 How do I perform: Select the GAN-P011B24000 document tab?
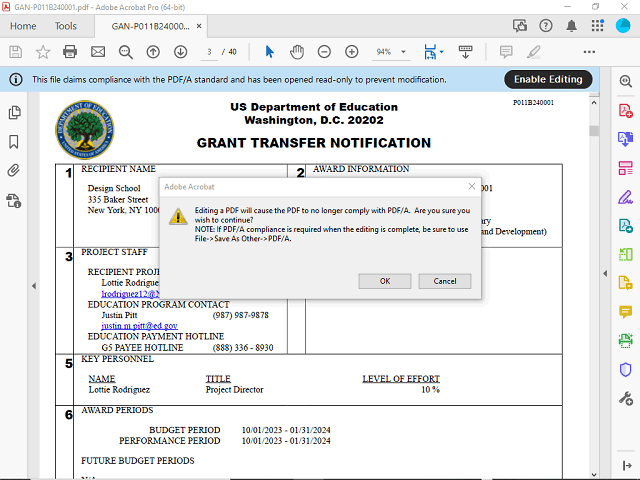pos(150,26)
